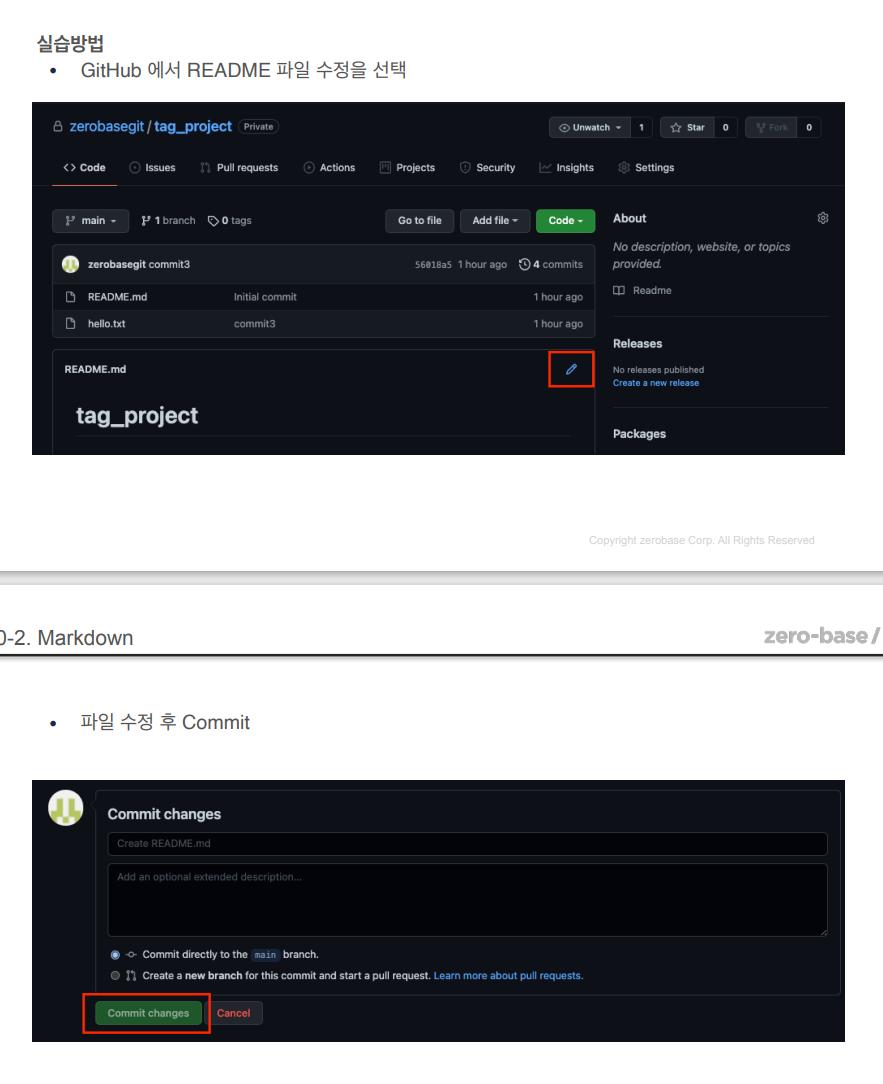Click the Private badge label
883x1084 pixels.
point(259,127)
